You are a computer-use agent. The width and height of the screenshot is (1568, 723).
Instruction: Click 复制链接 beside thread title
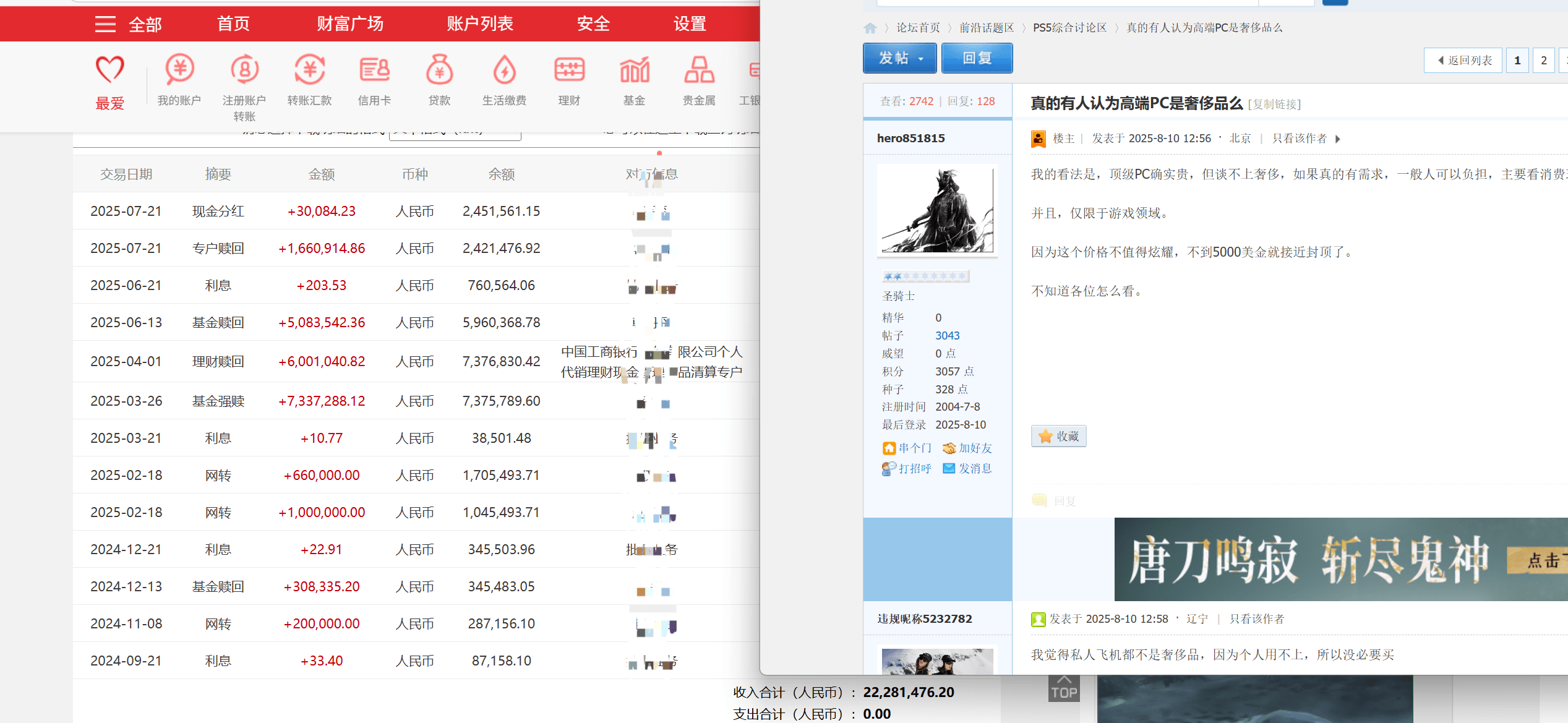point(1274,105)
